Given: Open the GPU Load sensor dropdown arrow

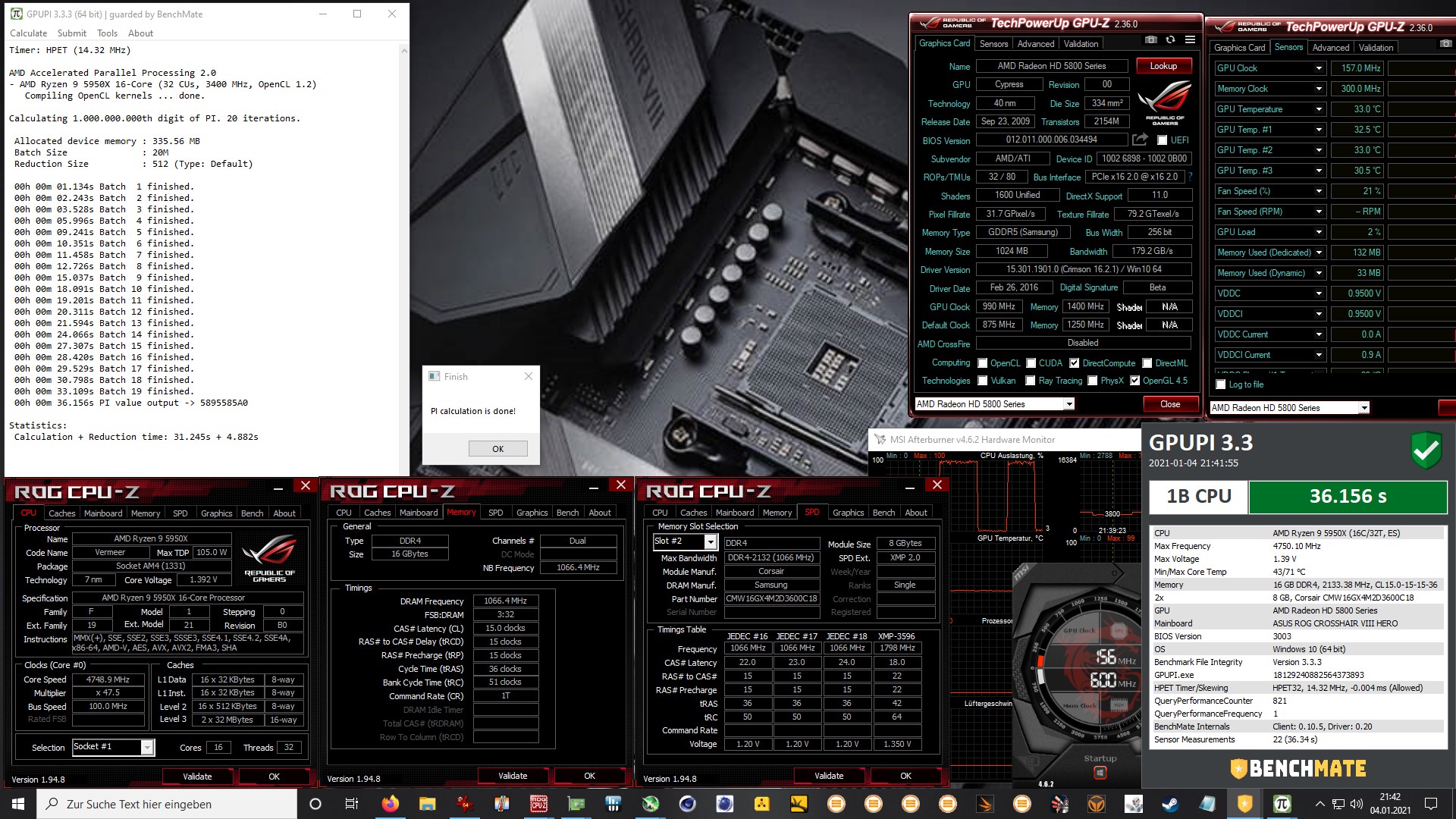Looking at the screenshot, I should (x=1319, y=232).
